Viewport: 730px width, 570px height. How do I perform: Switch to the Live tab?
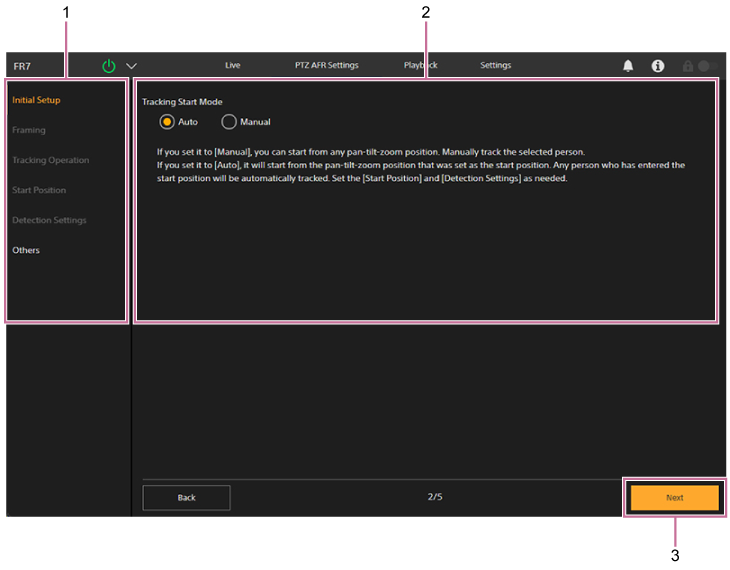232,66
